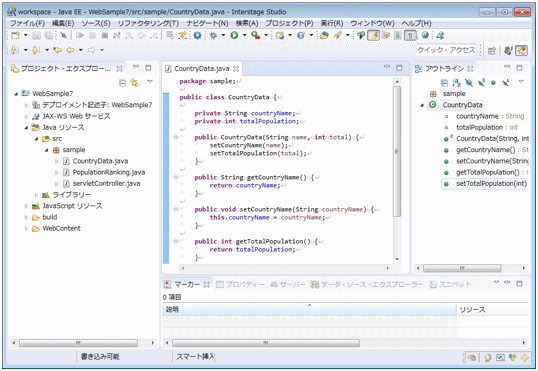Fold the getCountryName method in the editor
Viewport: 538px width, 371px height.
pos(175,177)
